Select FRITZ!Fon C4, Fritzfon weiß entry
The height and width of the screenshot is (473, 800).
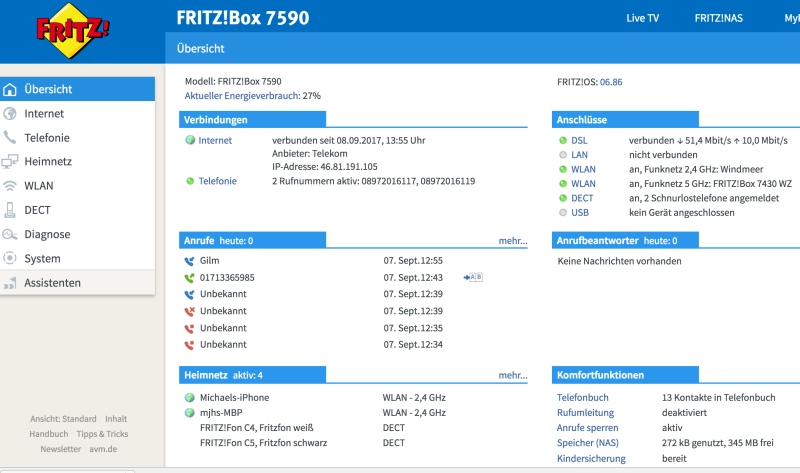point(257,428)
